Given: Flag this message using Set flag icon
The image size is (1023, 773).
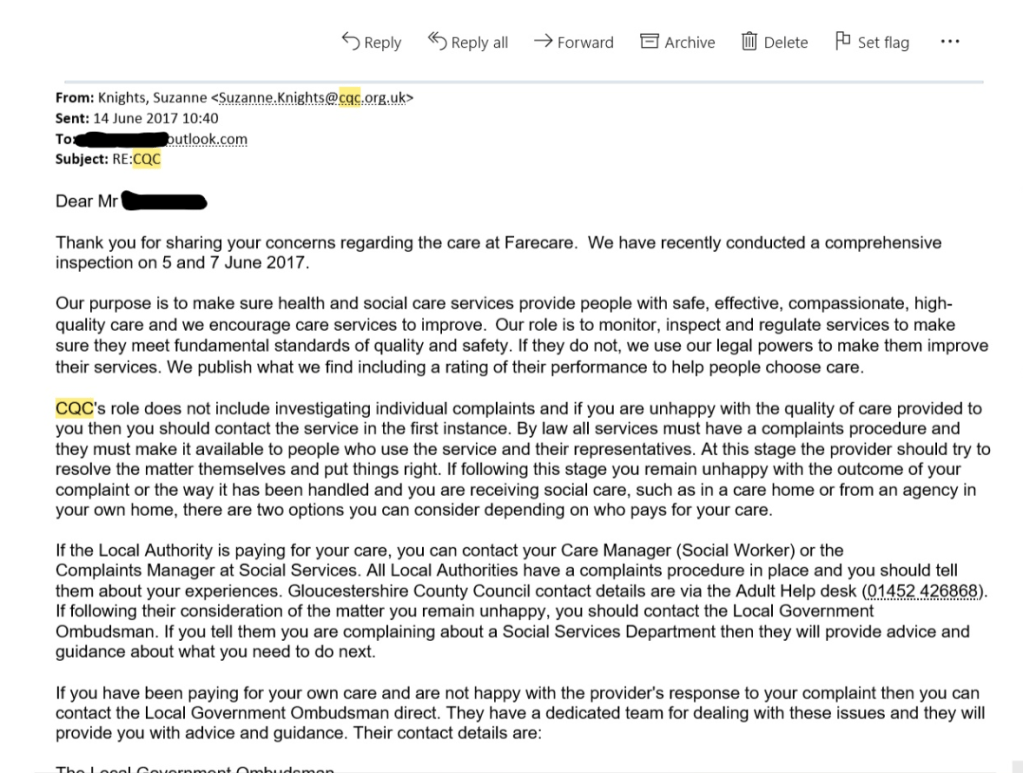Looking at the screenshot, I should coord(843,41).
